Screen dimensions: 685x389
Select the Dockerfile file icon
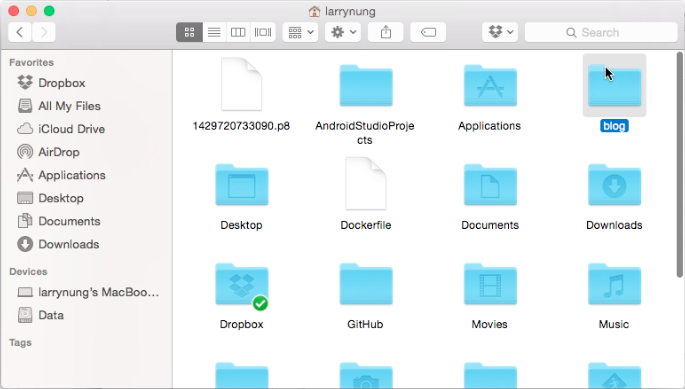366,184
